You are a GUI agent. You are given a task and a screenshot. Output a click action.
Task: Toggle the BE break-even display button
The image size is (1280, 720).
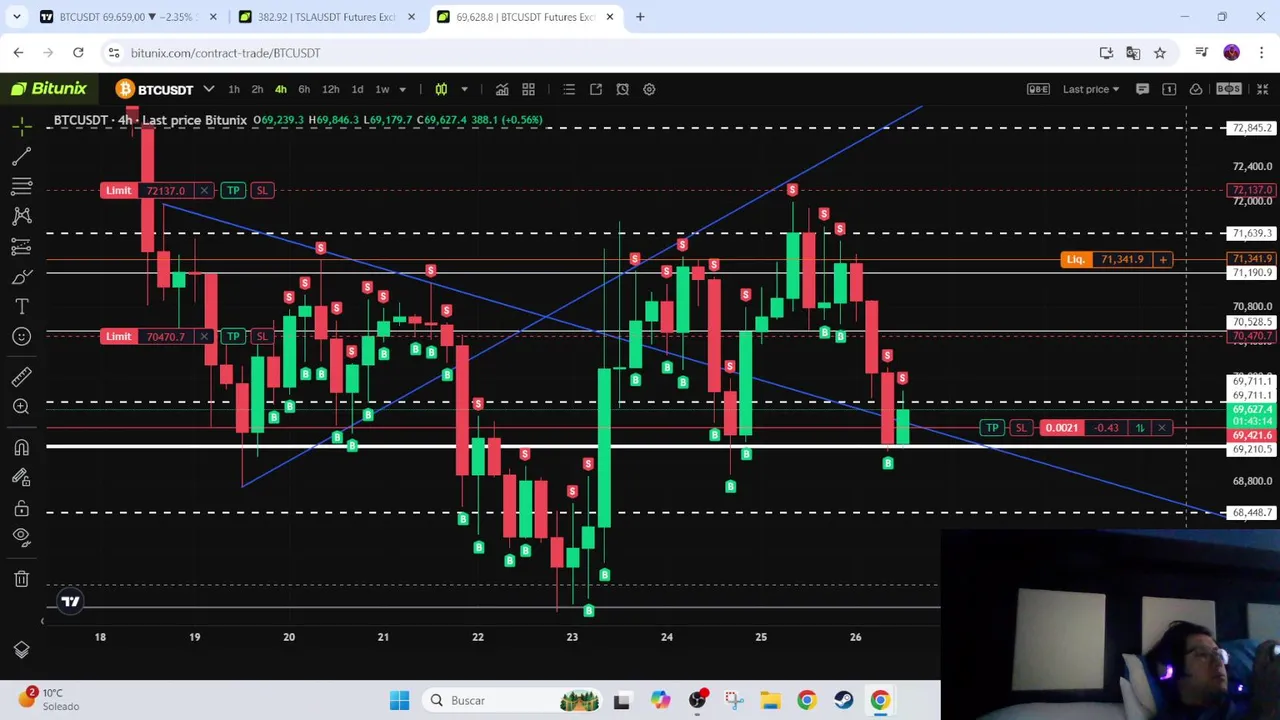pyautogui.click(x=1038, y=89)
